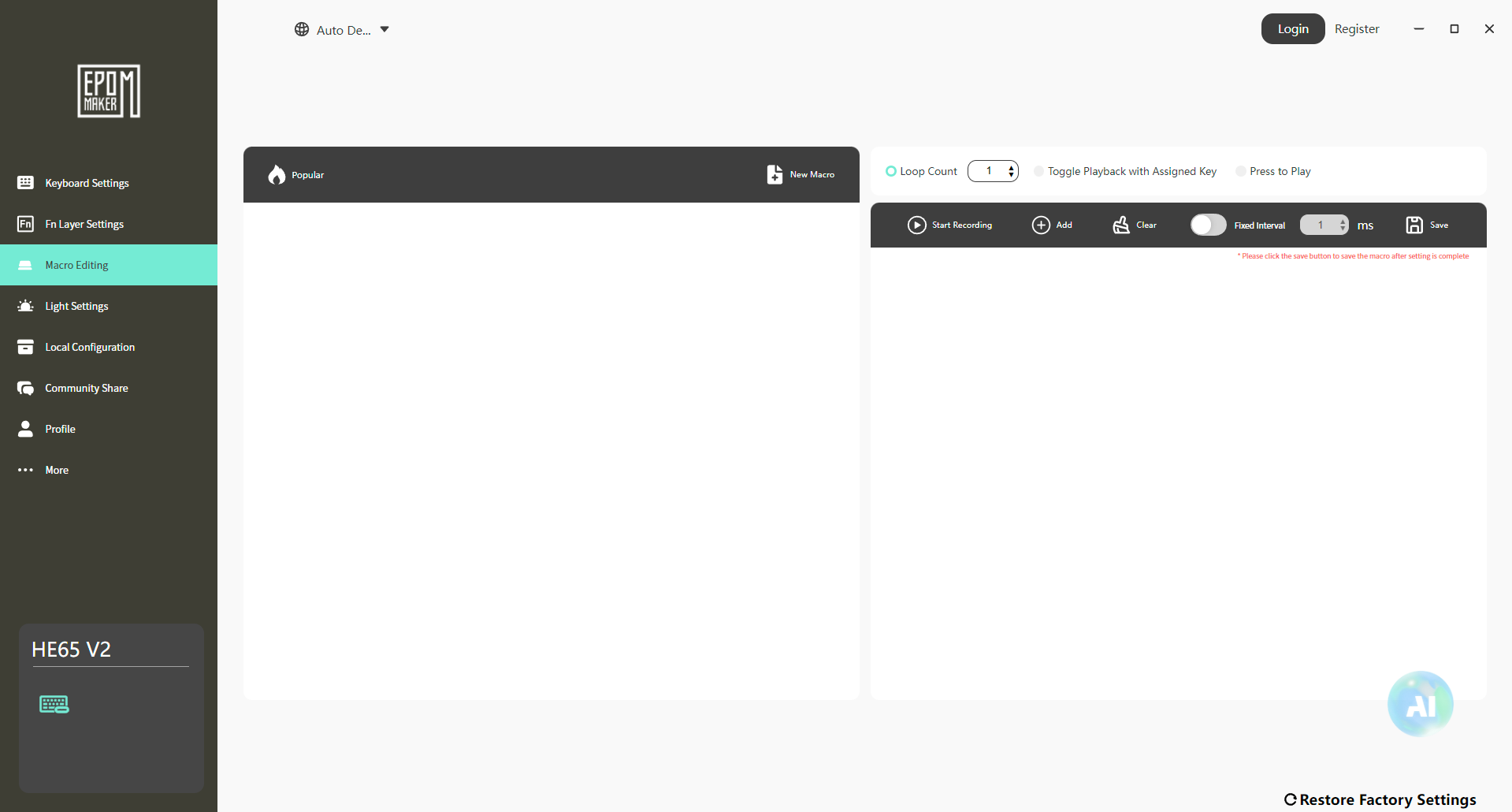This screenshot has height=812, width=1512.
Task: Toggle the Fixed Interval switch
Action: pyautogui.click(x=1208, y=225)
